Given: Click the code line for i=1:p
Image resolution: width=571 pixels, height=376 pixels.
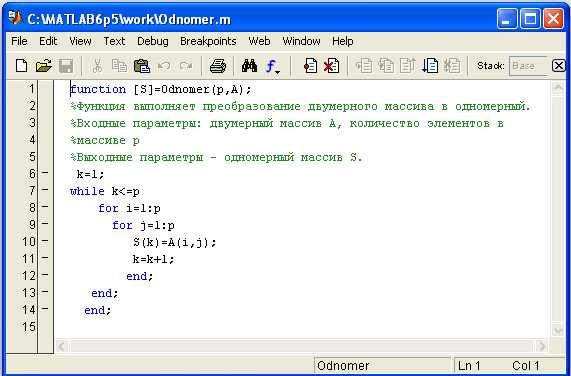Looking at the screenshot, I should [x=130, y=209].
